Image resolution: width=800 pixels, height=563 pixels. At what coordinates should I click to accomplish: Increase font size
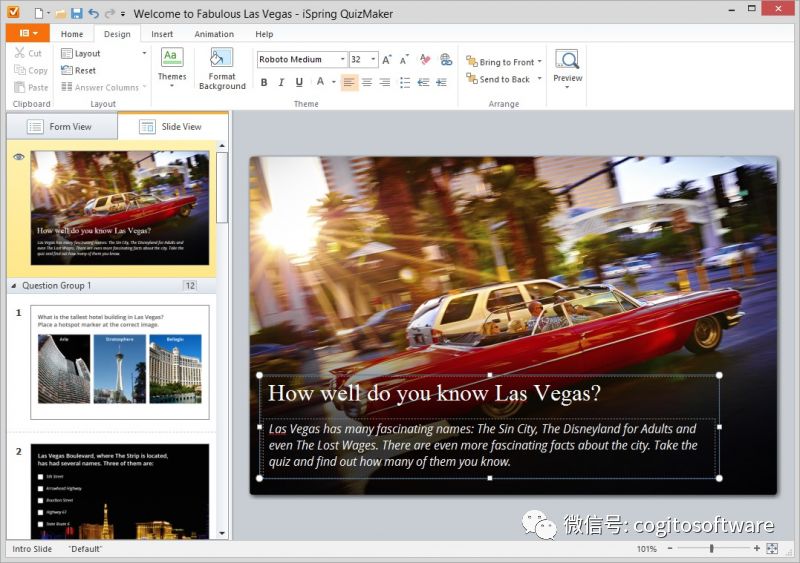(x=387, y=60)
